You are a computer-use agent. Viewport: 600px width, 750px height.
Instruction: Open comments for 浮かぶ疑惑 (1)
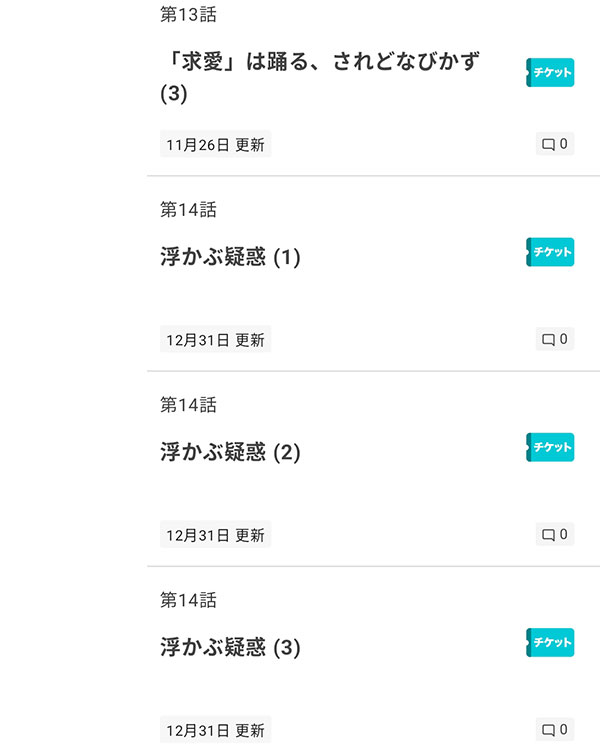[x=555, y=339]
